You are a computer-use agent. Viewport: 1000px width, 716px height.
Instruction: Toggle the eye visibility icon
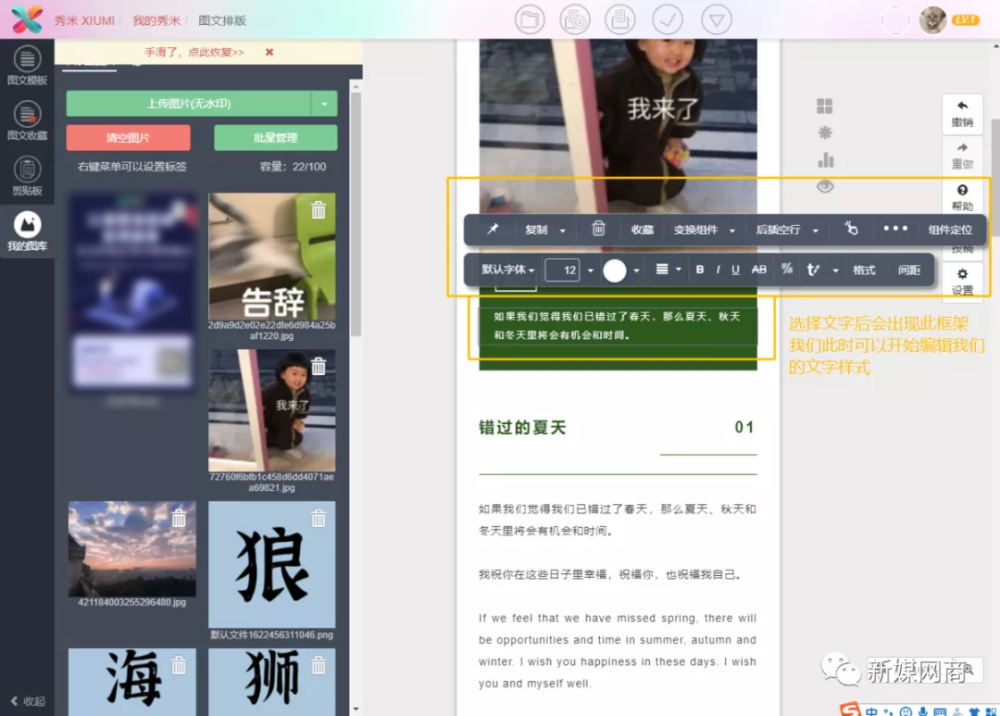[x=825, y=186]
